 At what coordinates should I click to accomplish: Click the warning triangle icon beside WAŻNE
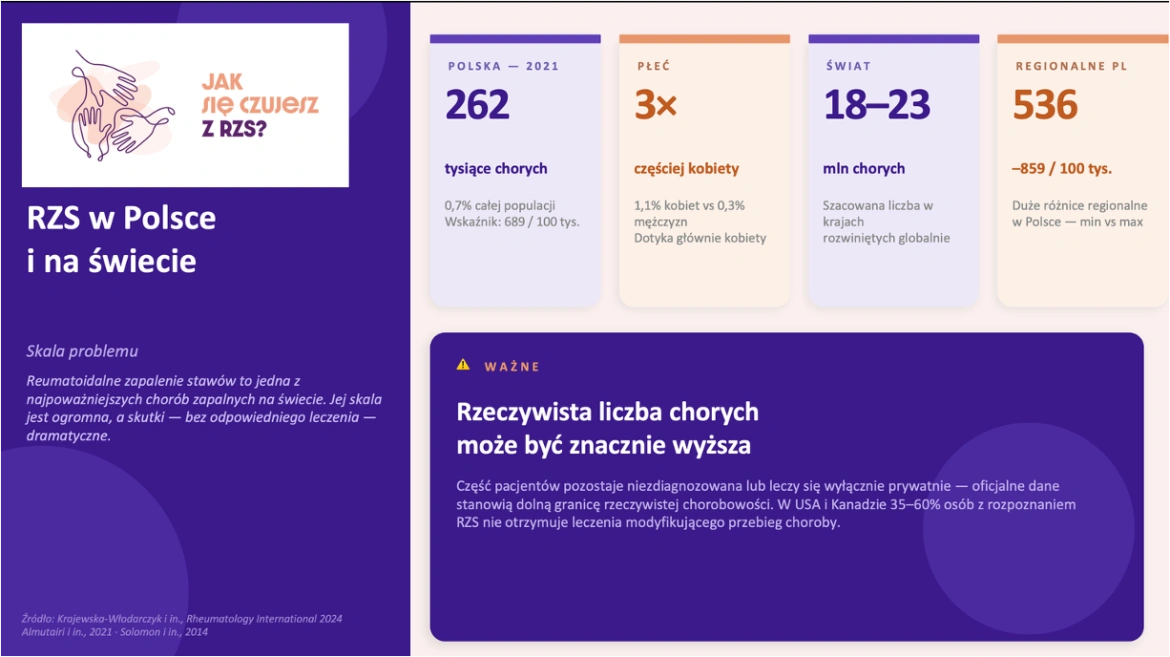pos(463,365)
